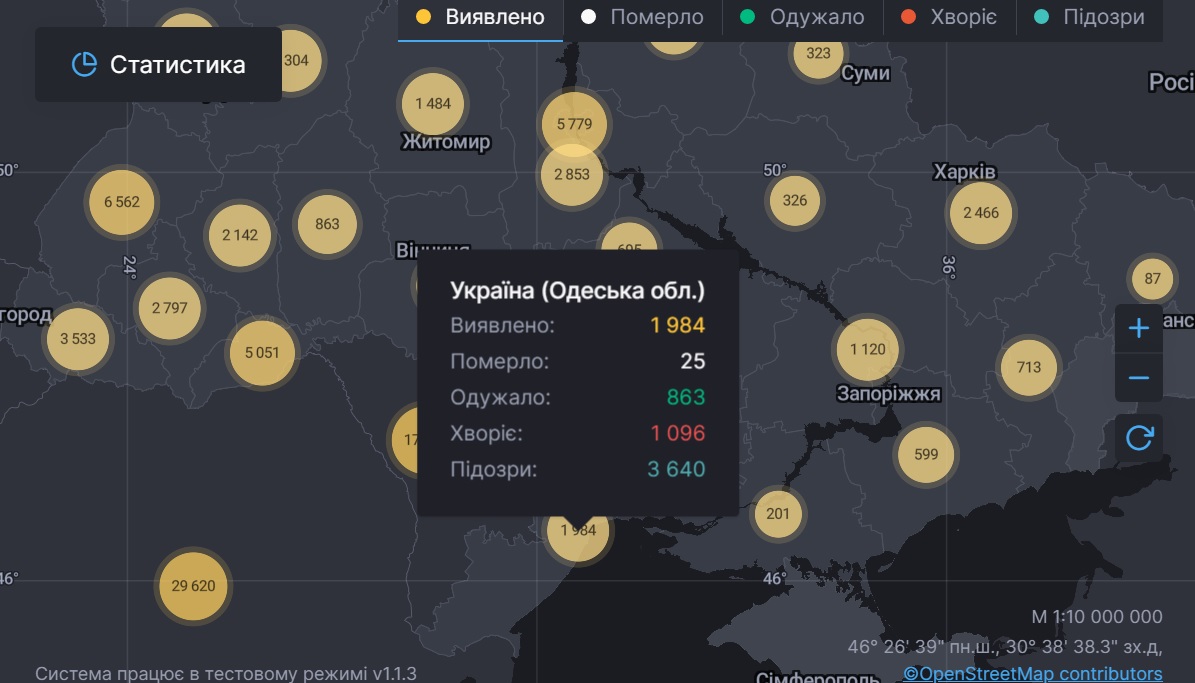Switch to the Померло tab
Screen dimensions: 1195x683
click(643, 17)
